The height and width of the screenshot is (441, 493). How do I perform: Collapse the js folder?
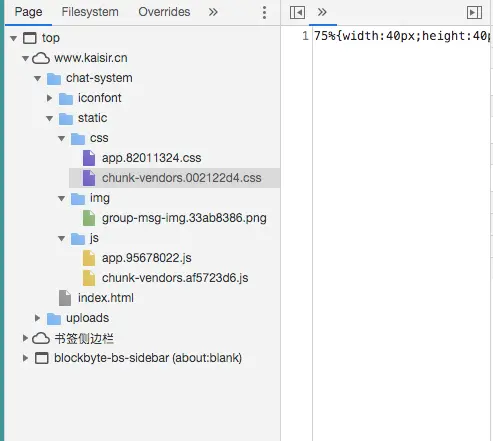pos(62,238)
